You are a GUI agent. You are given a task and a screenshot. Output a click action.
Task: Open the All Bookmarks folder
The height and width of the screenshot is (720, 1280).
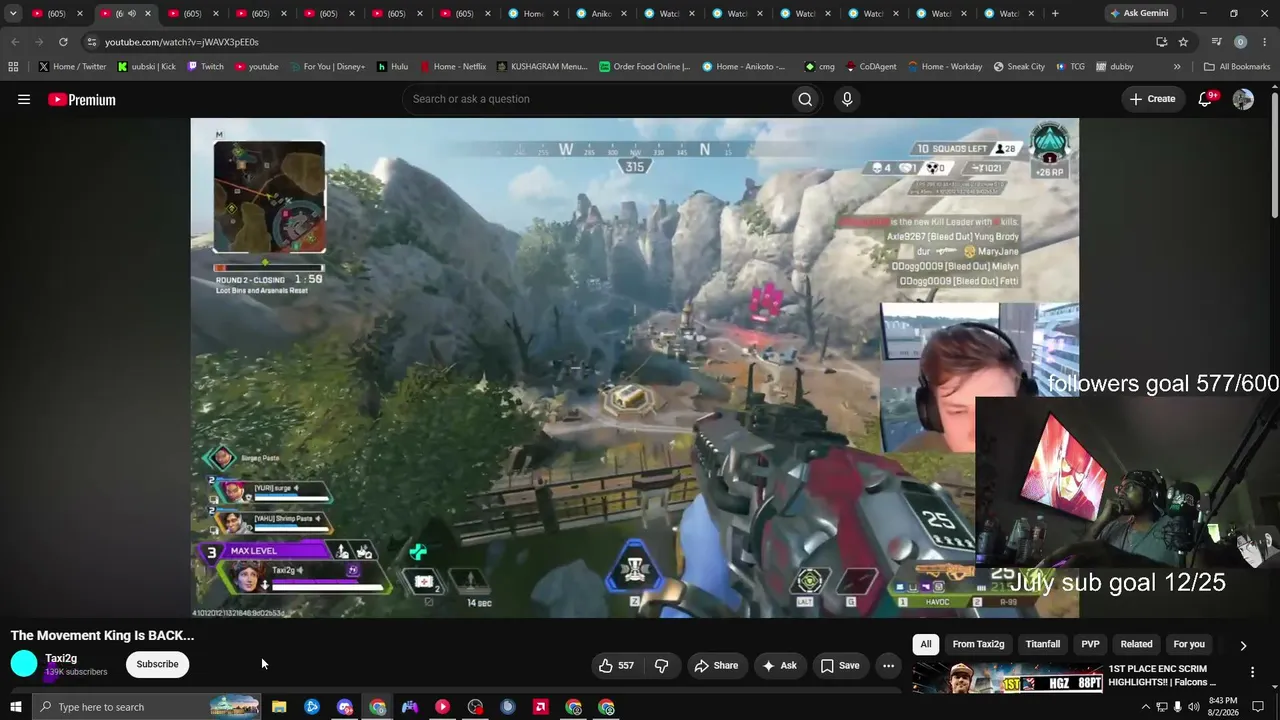(x=1237, y=67)
